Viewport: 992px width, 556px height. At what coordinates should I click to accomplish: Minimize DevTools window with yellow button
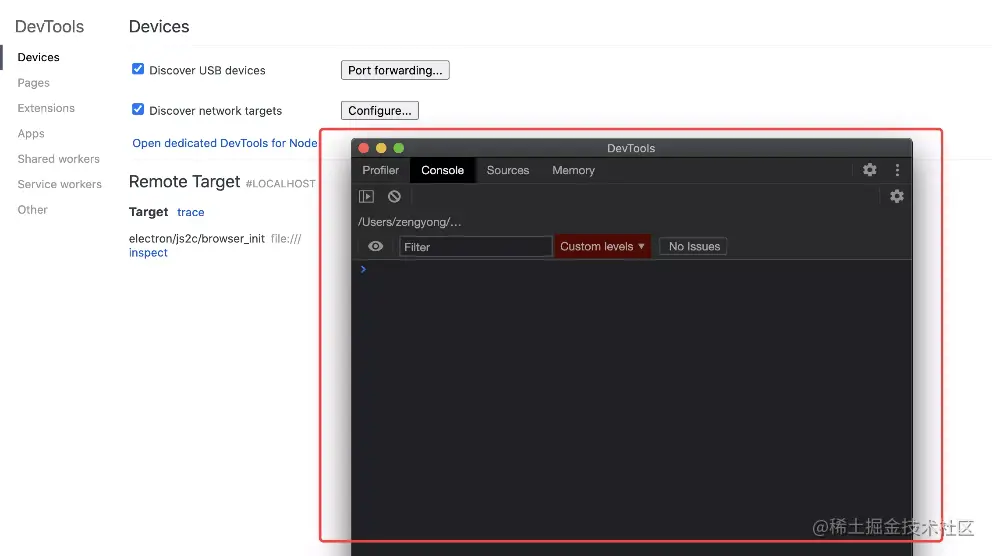381,148
